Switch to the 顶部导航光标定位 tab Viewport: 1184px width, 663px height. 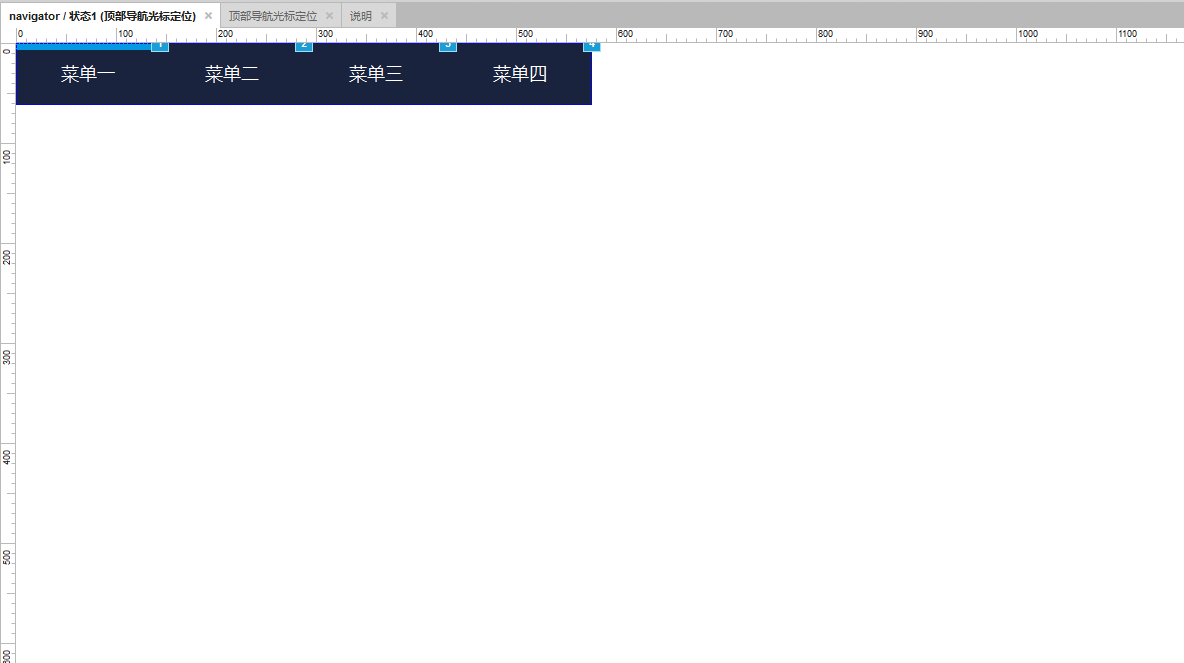click(x=273, y=16)
